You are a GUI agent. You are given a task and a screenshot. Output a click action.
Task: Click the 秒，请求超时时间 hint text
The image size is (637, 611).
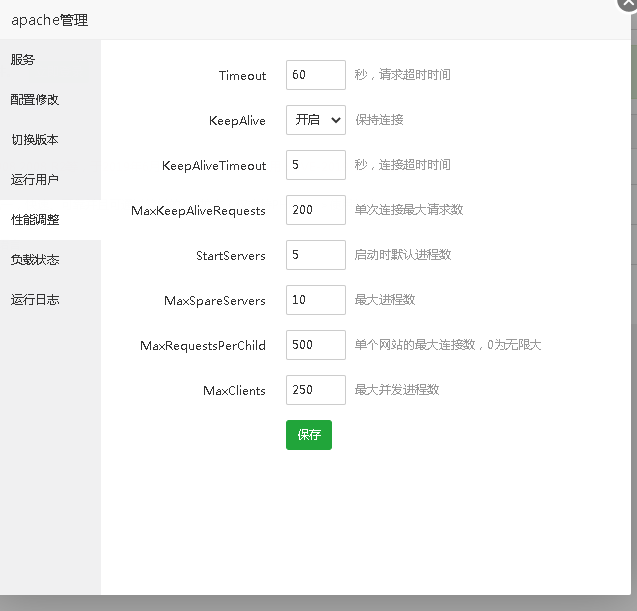pyautogui.click(x=403, y=75)
